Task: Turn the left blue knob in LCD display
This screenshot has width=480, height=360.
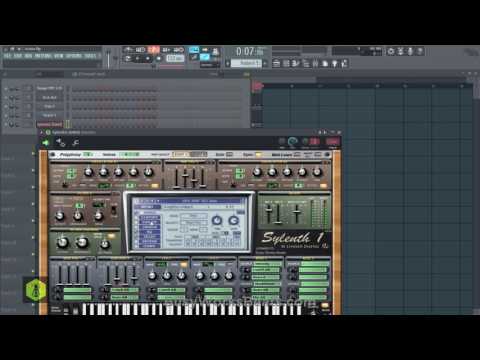Action: click(x=217, y=220)
